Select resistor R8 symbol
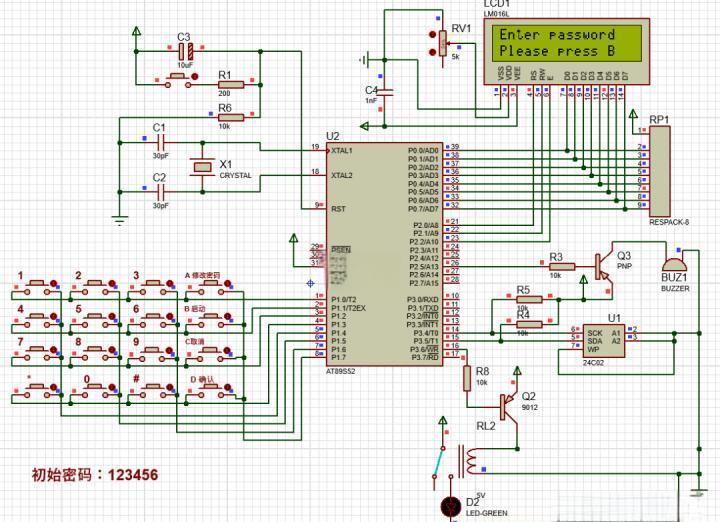The width and height of the screenshot is (720, 522). [467, 378]
